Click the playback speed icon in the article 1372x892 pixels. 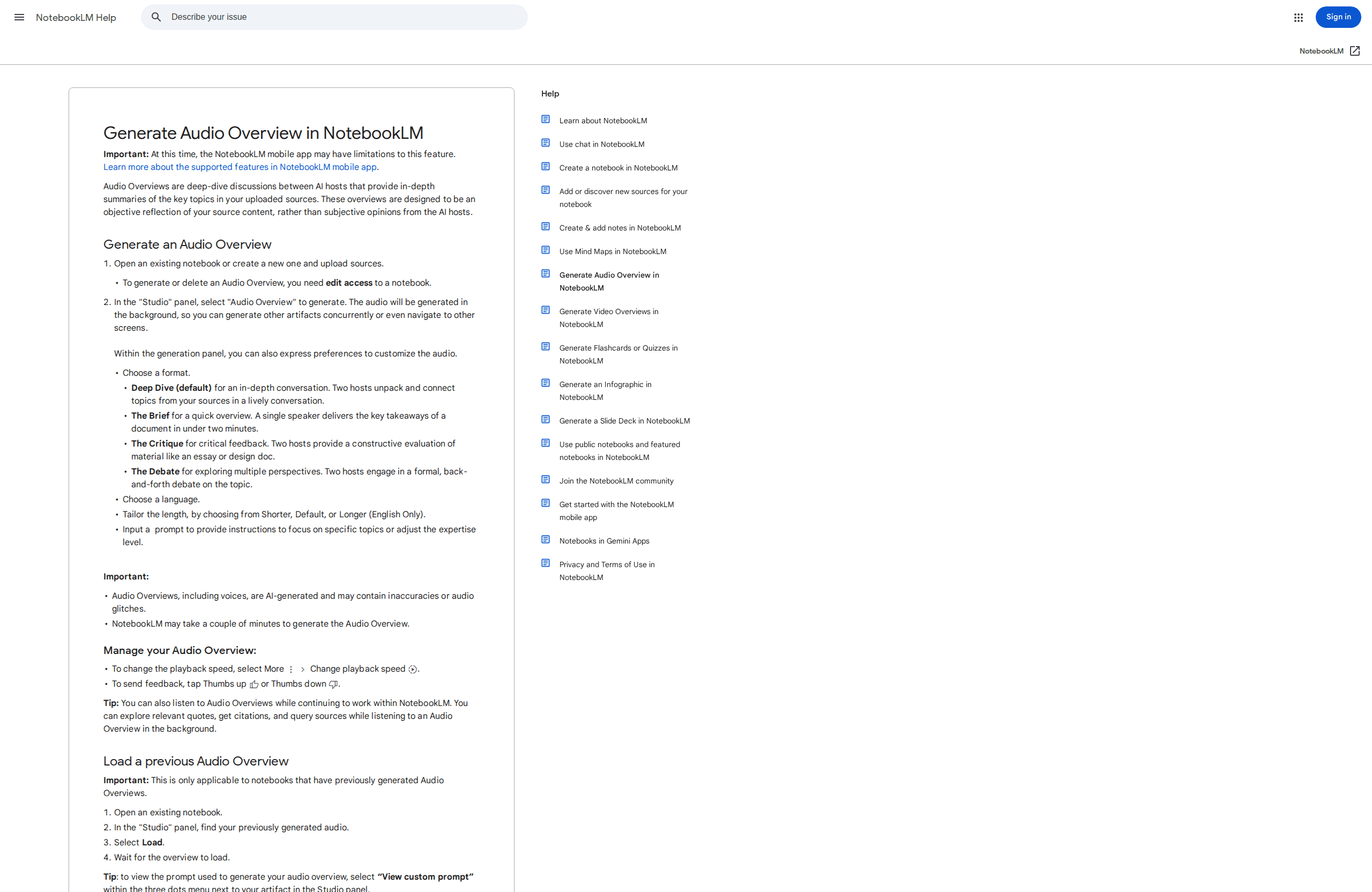pyautogui.click(x=413, y=670)
